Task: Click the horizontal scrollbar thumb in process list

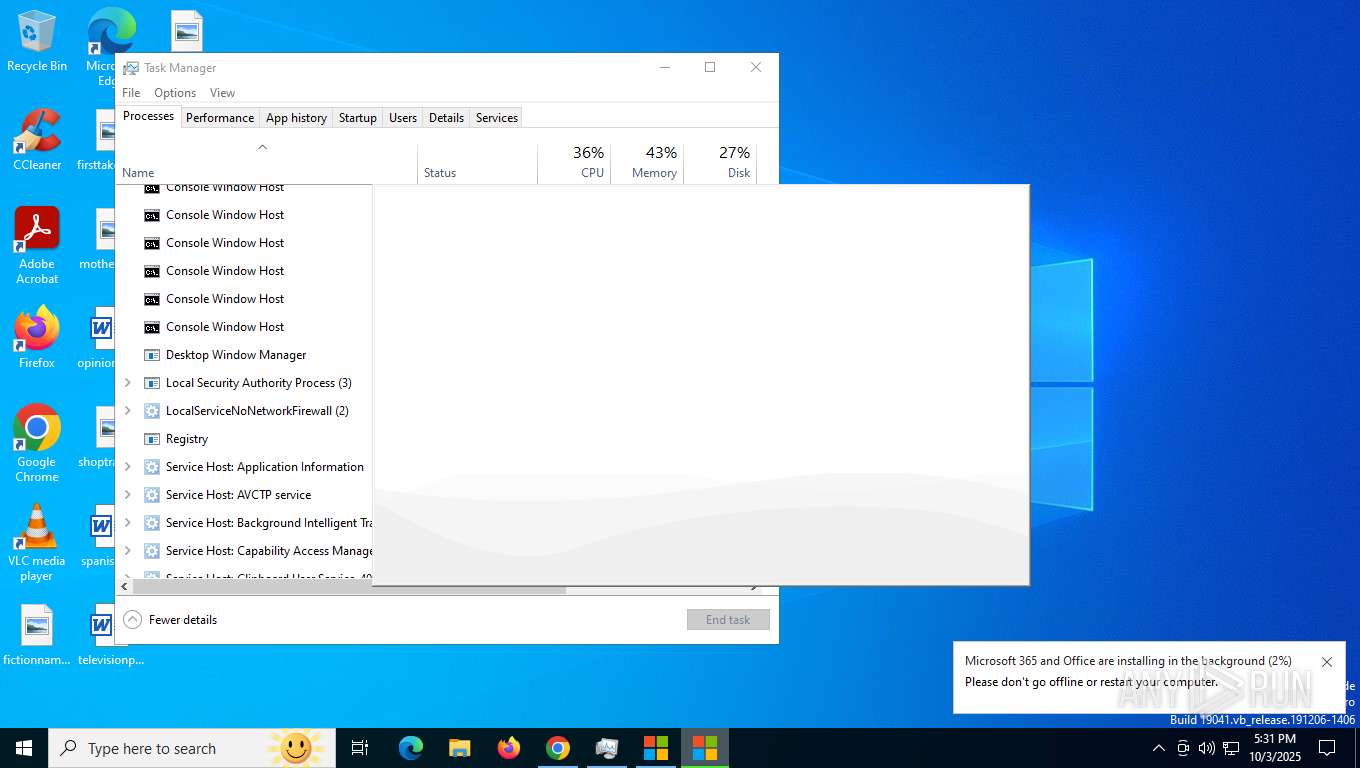Action: point(348,588)
